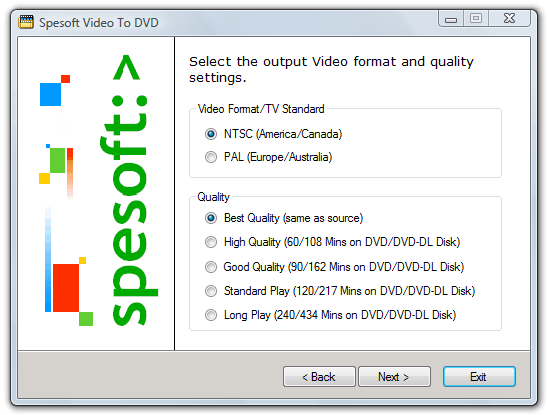Viewport: 548px width, 415px height.
Task: Click the Exit button
Action: click(479, 377)
